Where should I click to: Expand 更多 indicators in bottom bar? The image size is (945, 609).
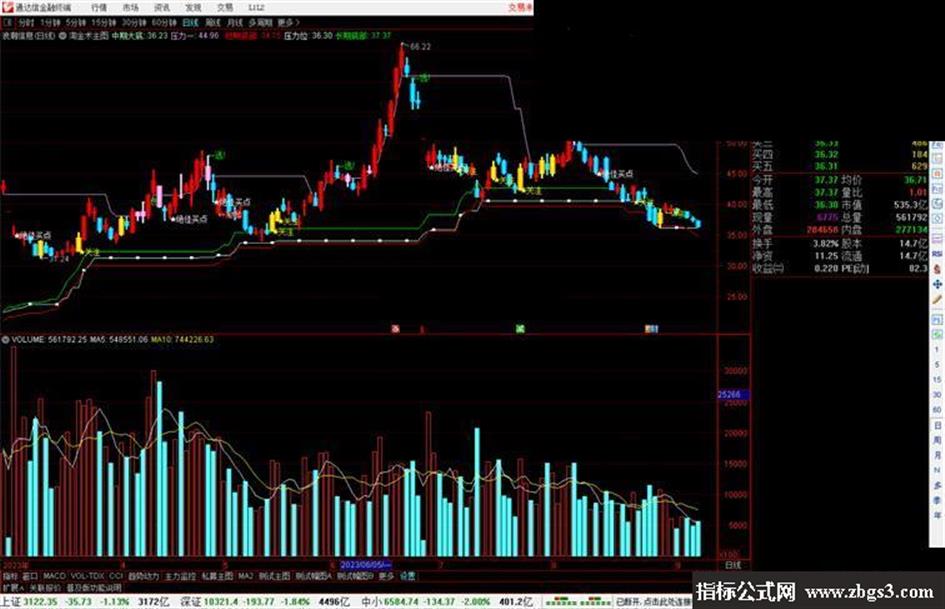tap(386, 576)
